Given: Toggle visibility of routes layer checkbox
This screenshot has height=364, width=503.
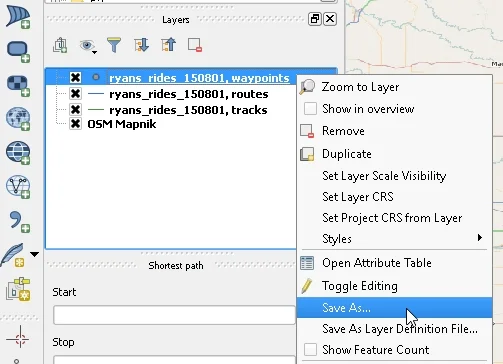Looking at the screenshot, I should [76, 94].
